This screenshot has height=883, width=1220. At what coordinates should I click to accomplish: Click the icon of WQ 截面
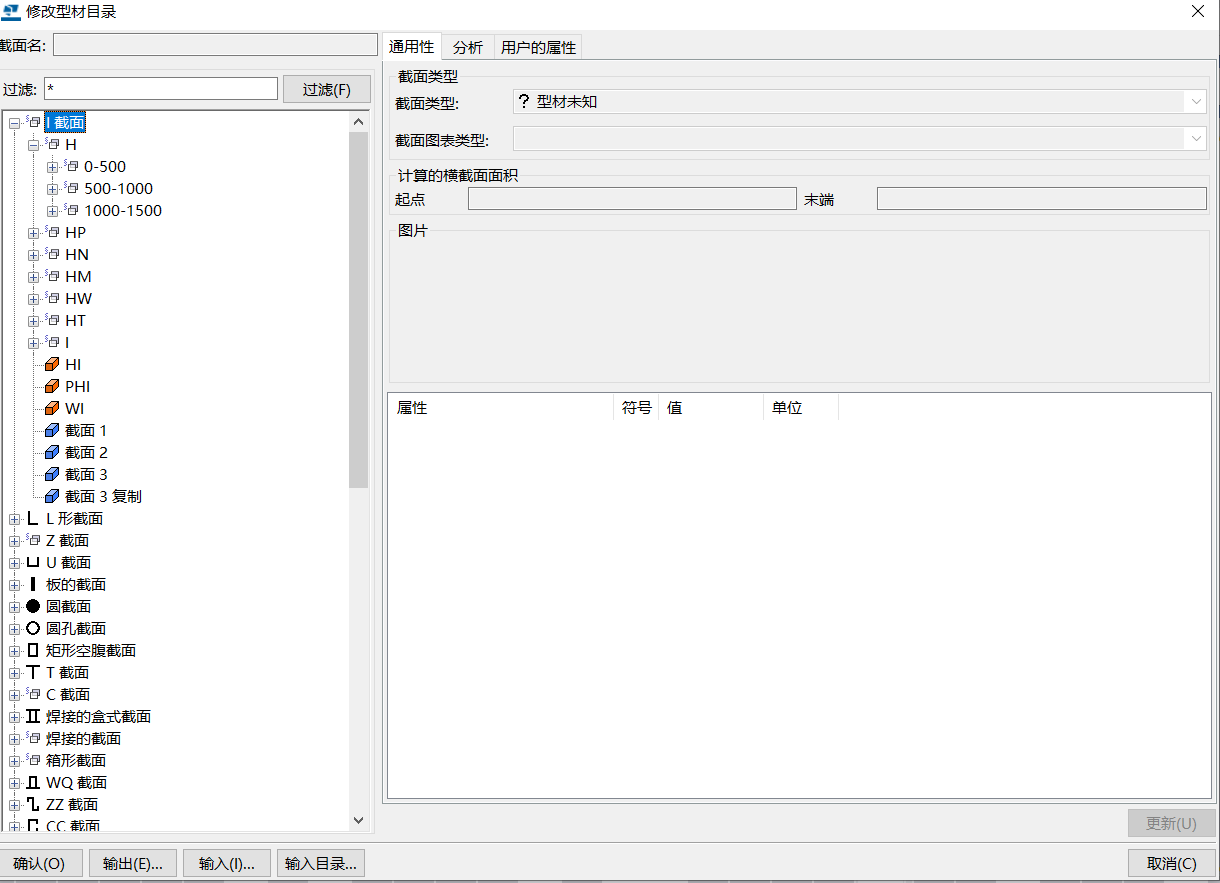tap(33, 782)
